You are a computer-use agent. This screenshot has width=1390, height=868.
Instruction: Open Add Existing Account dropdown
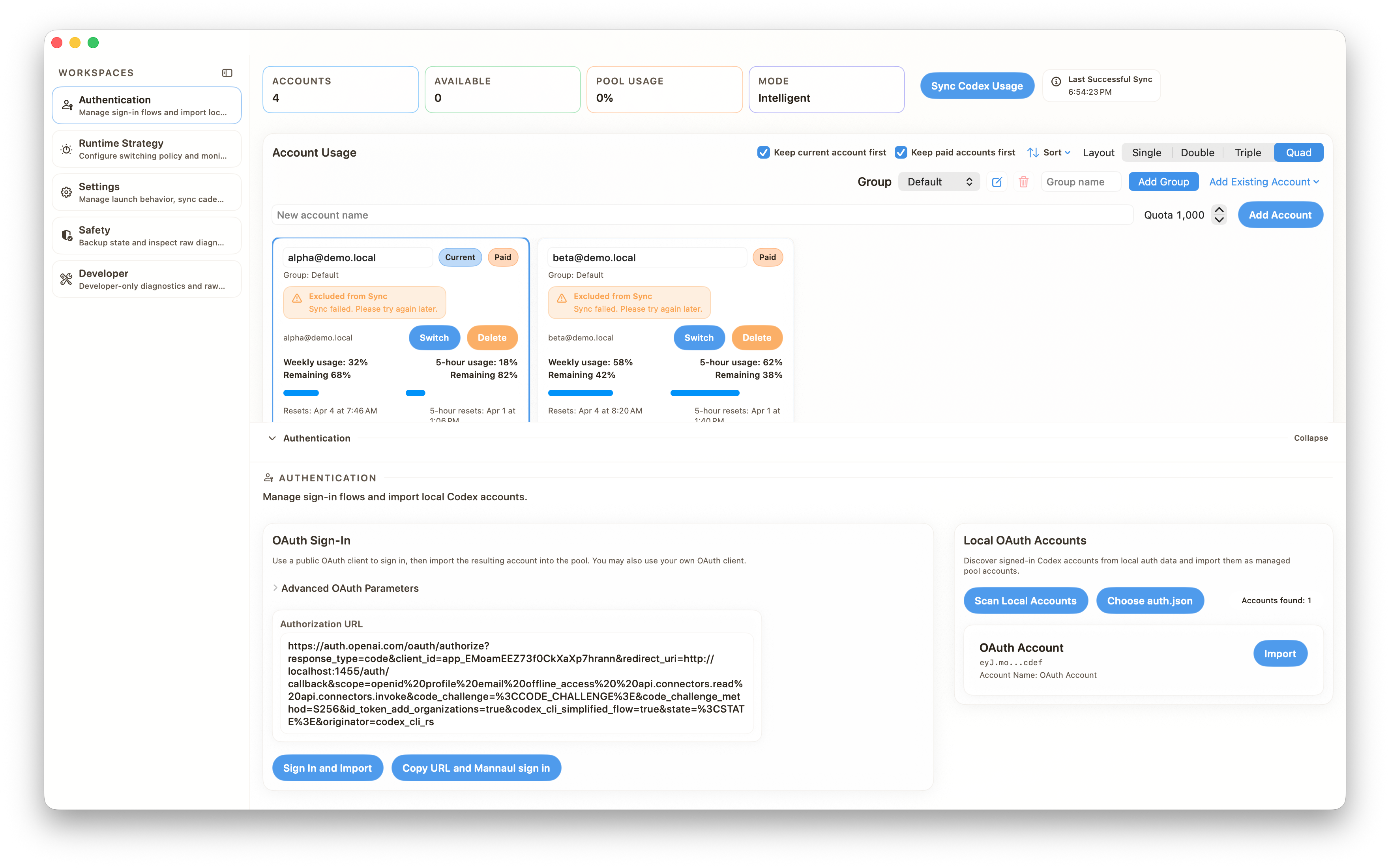pos(1264,182)
